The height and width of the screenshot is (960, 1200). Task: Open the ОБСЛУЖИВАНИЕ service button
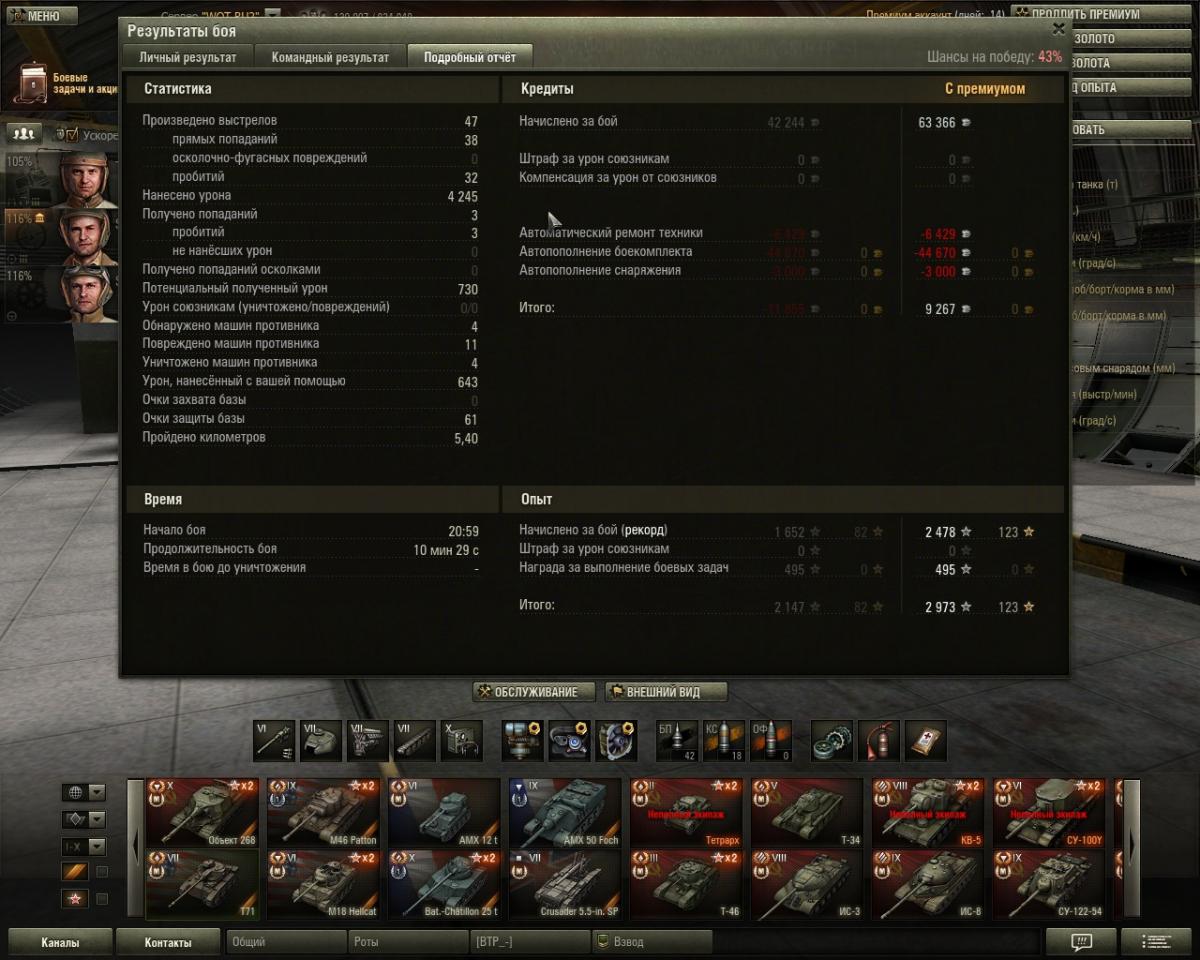point(534,692)
